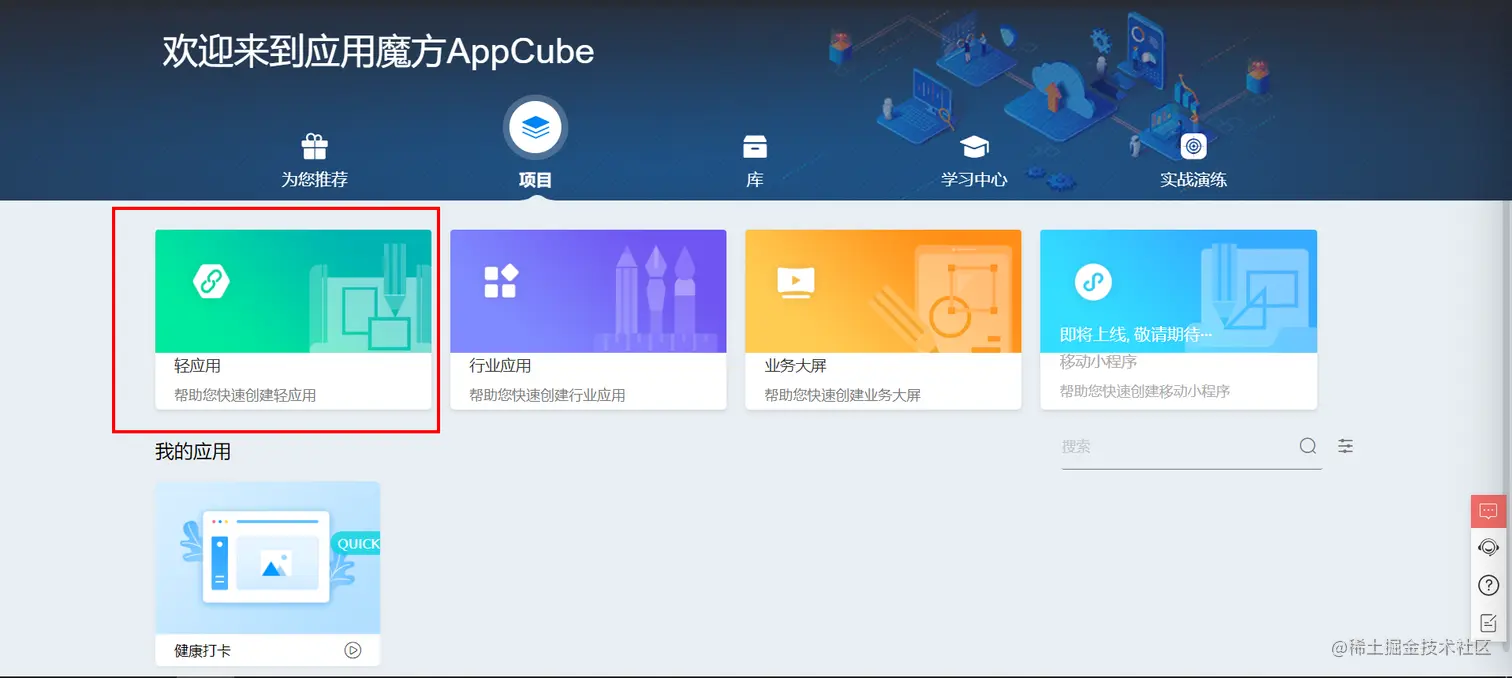Click the orange 业务大屏 card banner
1512x678 pixels.
[x=883, y=291]
